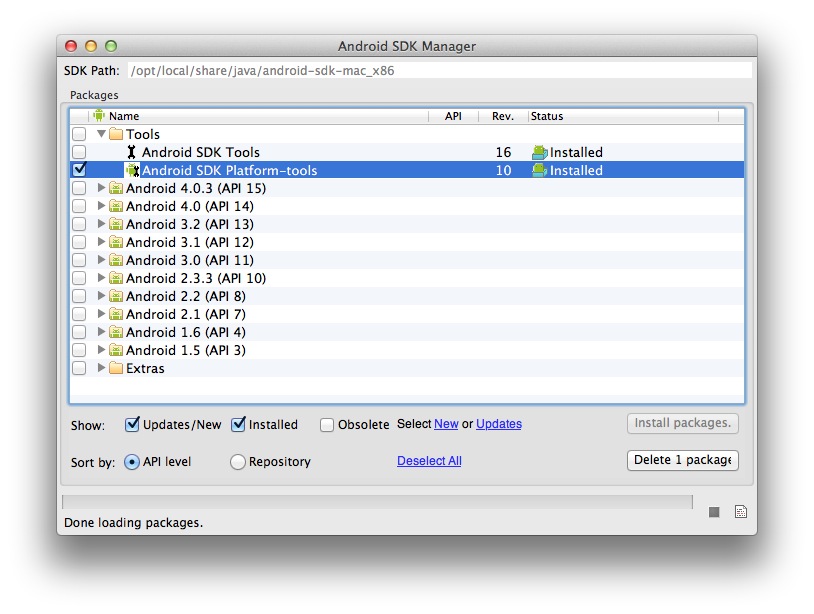The image size is (814, 614).
Task: Click the Android SDK Tools row text
Action: (201, 152)
